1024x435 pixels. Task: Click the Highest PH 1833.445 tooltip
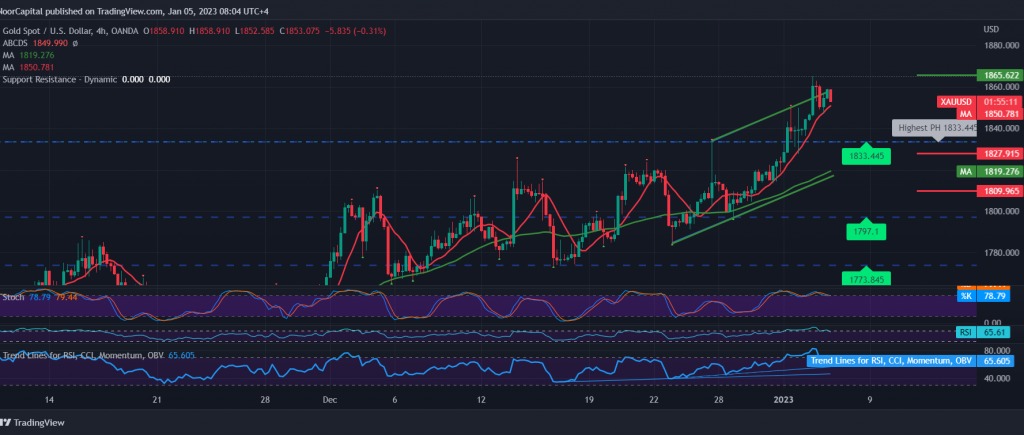[932, 128]
